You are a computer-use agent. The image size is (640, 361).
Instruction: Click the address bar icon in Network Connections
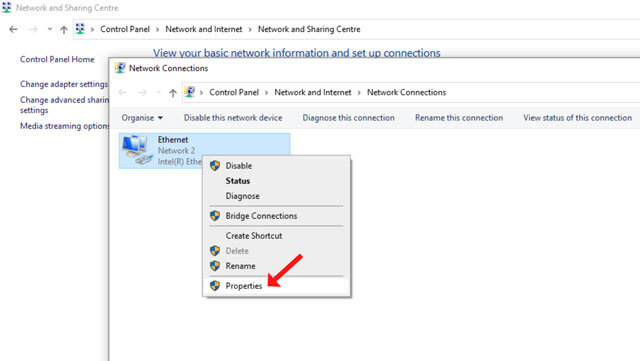tap(189, 92)
